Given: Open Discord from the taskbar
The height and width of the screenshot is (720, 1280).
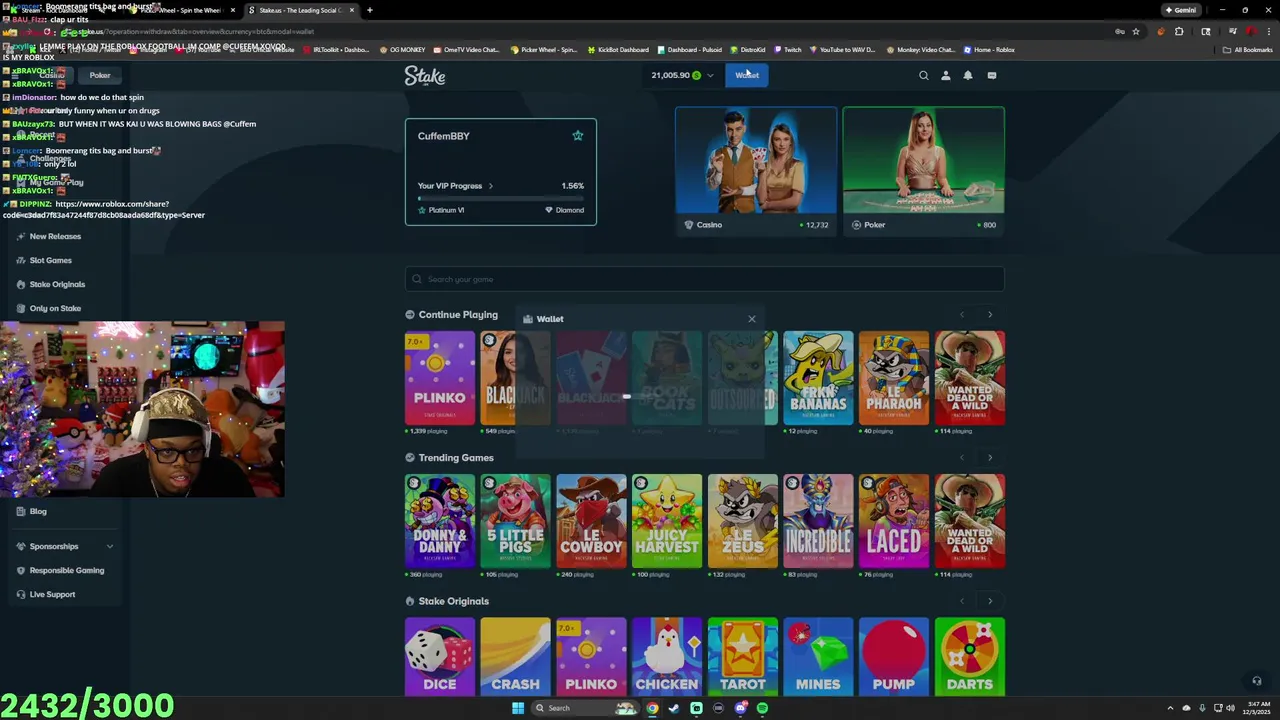Looking at the screenshot, I should point(740,708).
